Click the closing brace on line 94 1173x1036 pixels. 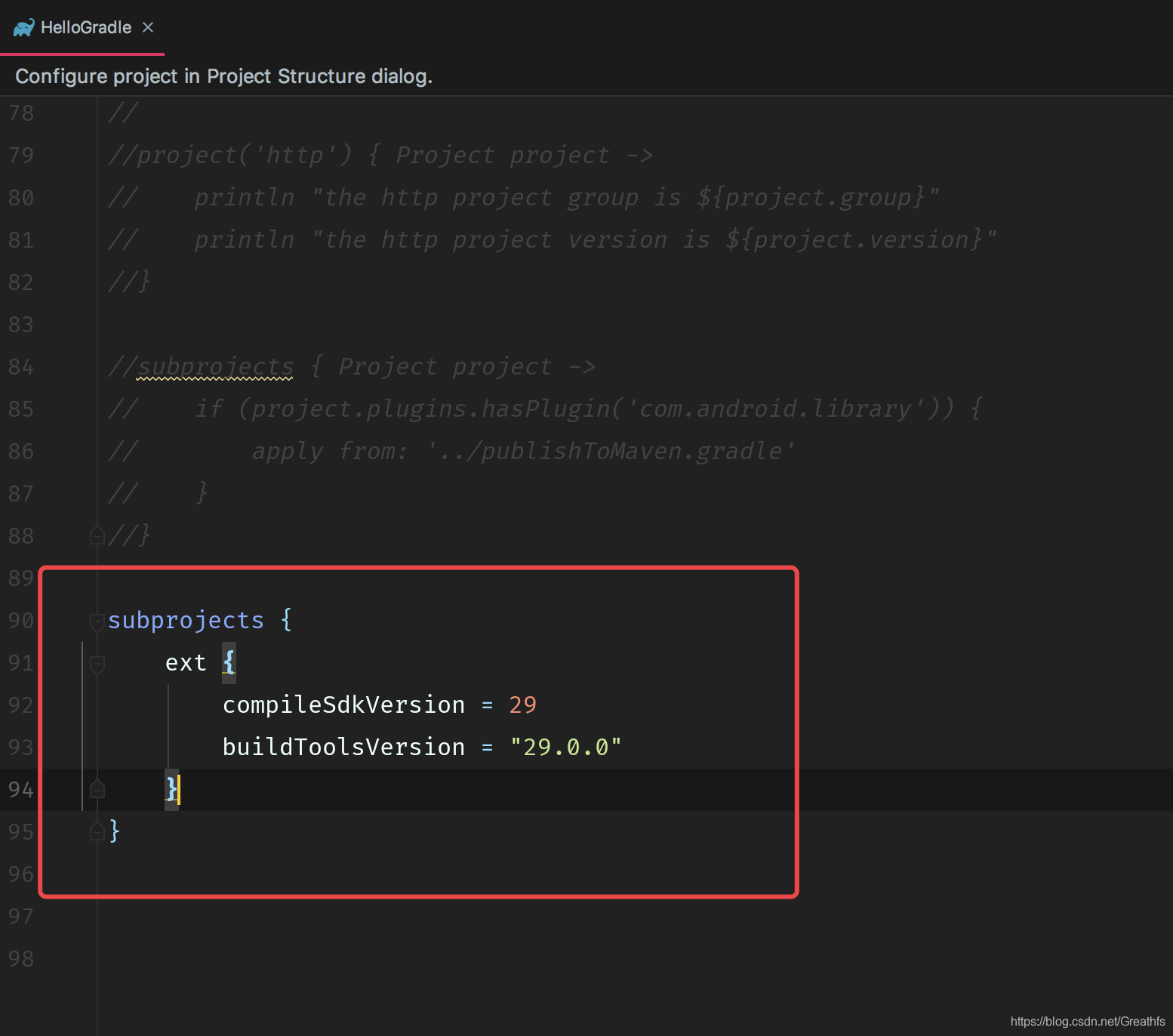coord(171,789)
